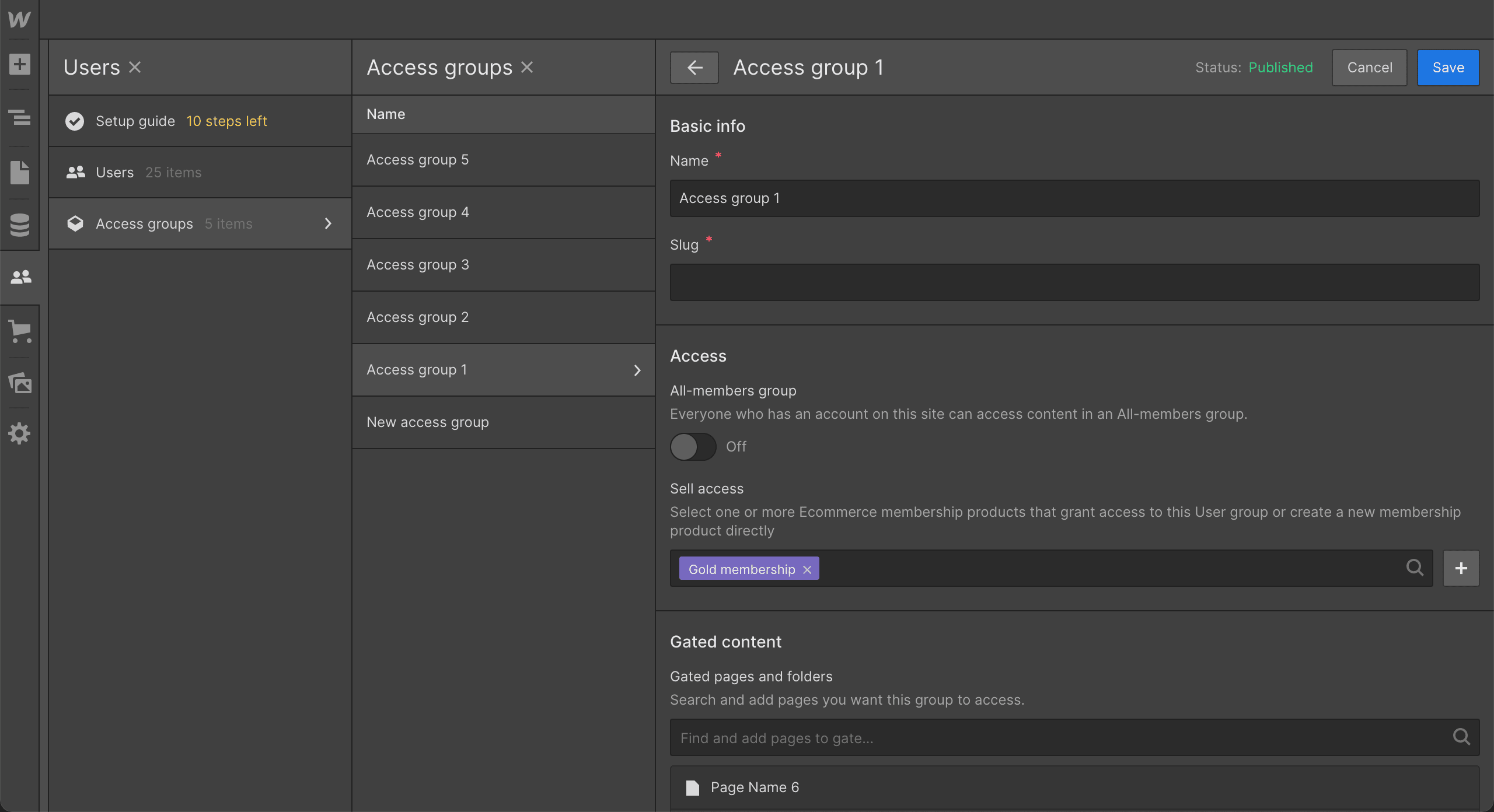Close the Users panel
This screenshot has width=1494, height=812.
tap(135, 67)
